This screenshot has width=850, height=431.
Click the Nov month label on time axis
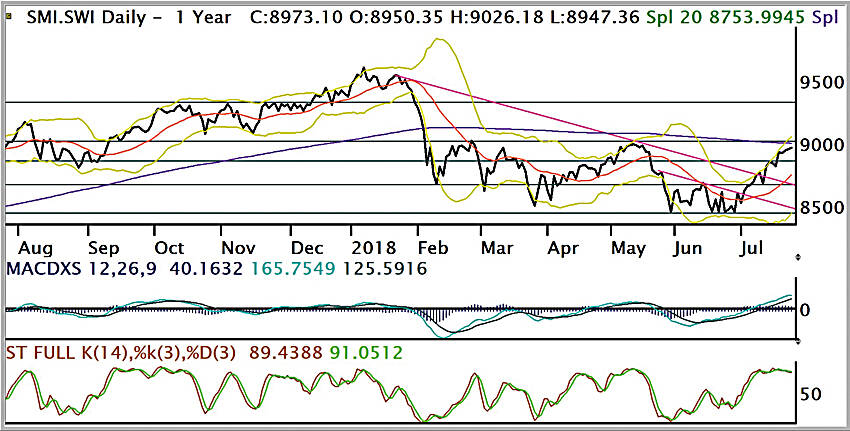click(x=239, y=249)
